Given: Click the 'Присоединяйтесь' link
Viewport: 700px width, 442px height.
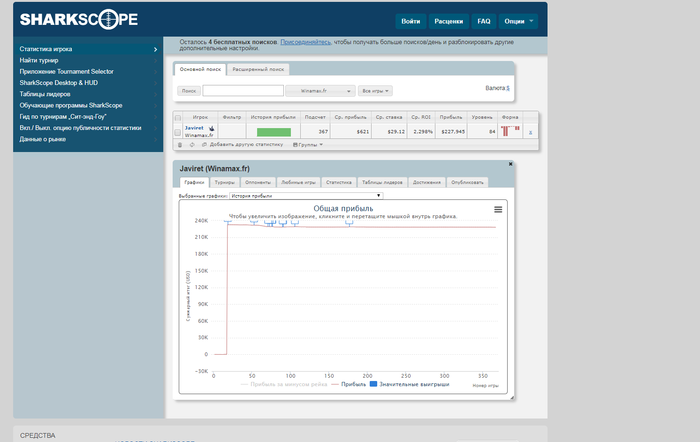Looking at the screenshot, I should pos(305,42).
